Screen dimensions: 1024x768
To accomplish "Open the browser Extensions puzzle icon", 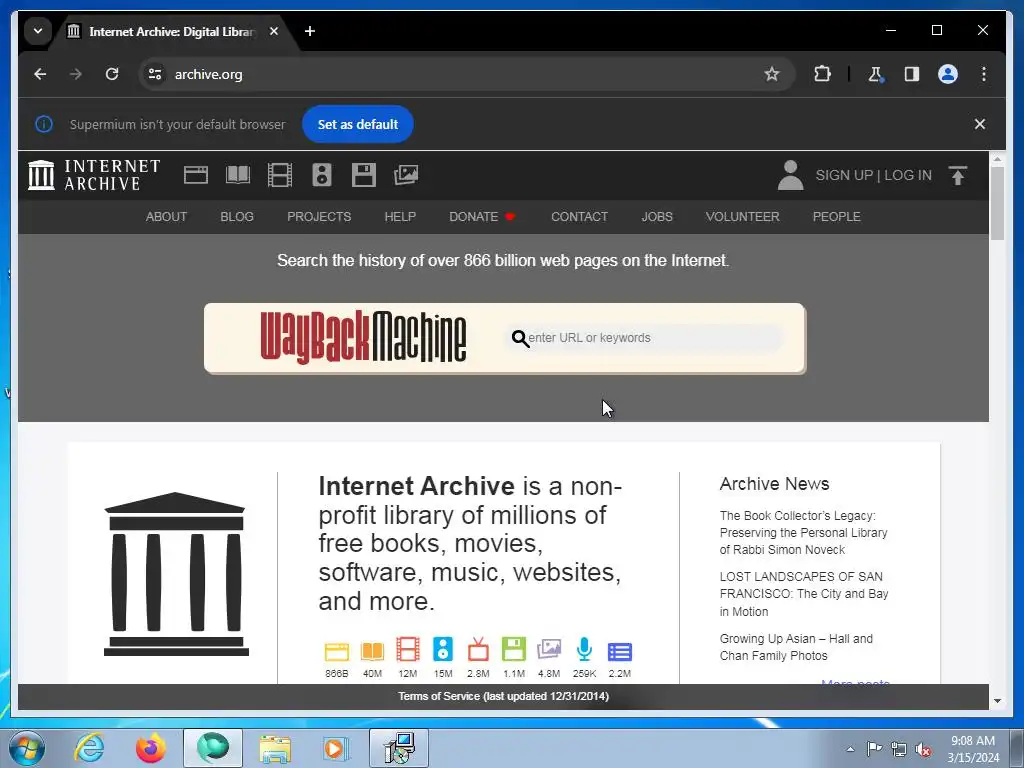I will point(822,74).
